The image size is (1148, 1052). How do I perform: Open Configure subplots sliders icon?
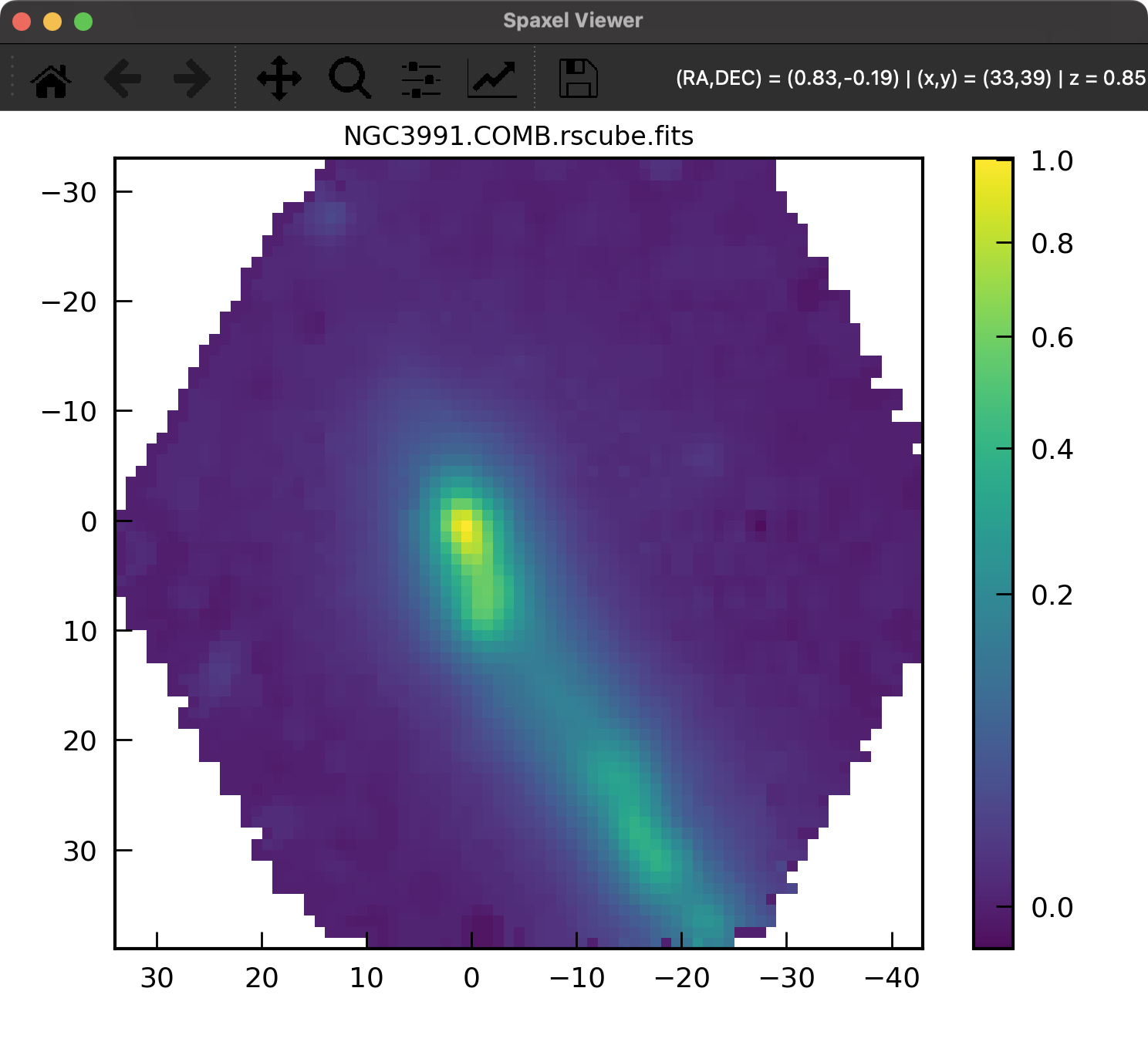421,79
